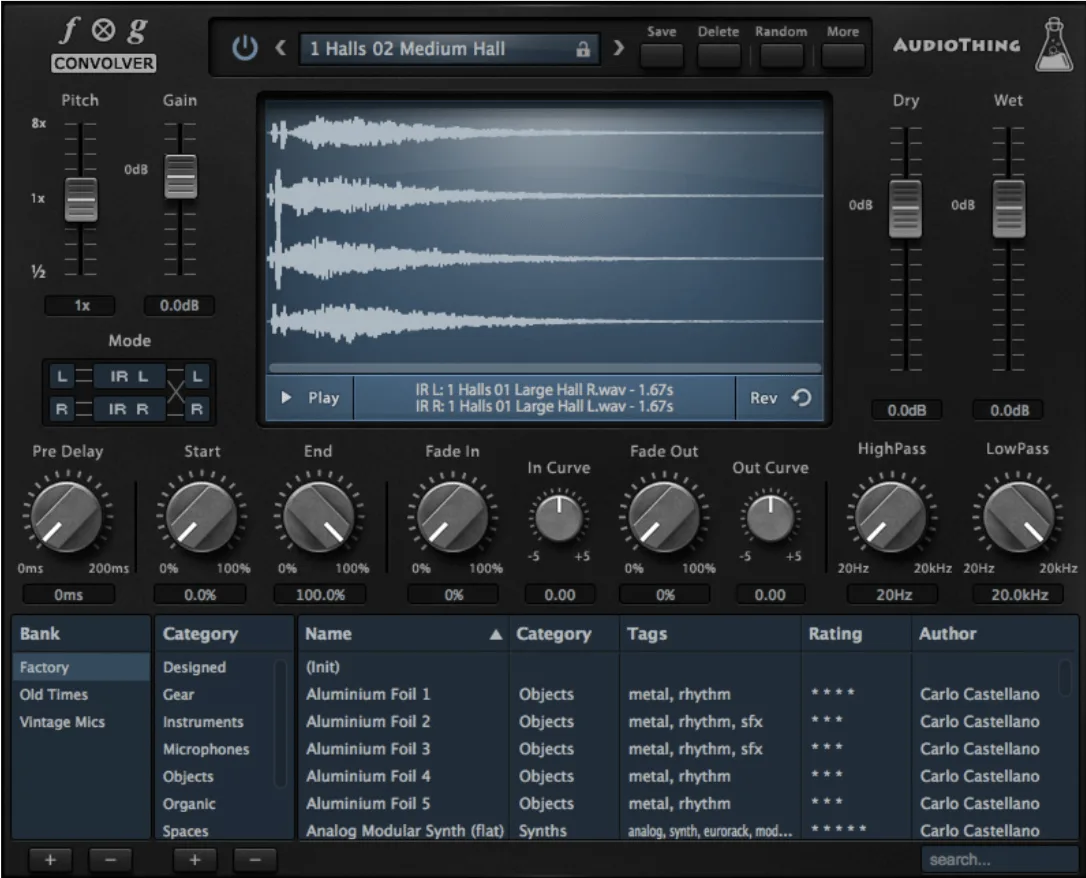Click the Delete preset button
1086x878 pixels.
pos(718,55)
